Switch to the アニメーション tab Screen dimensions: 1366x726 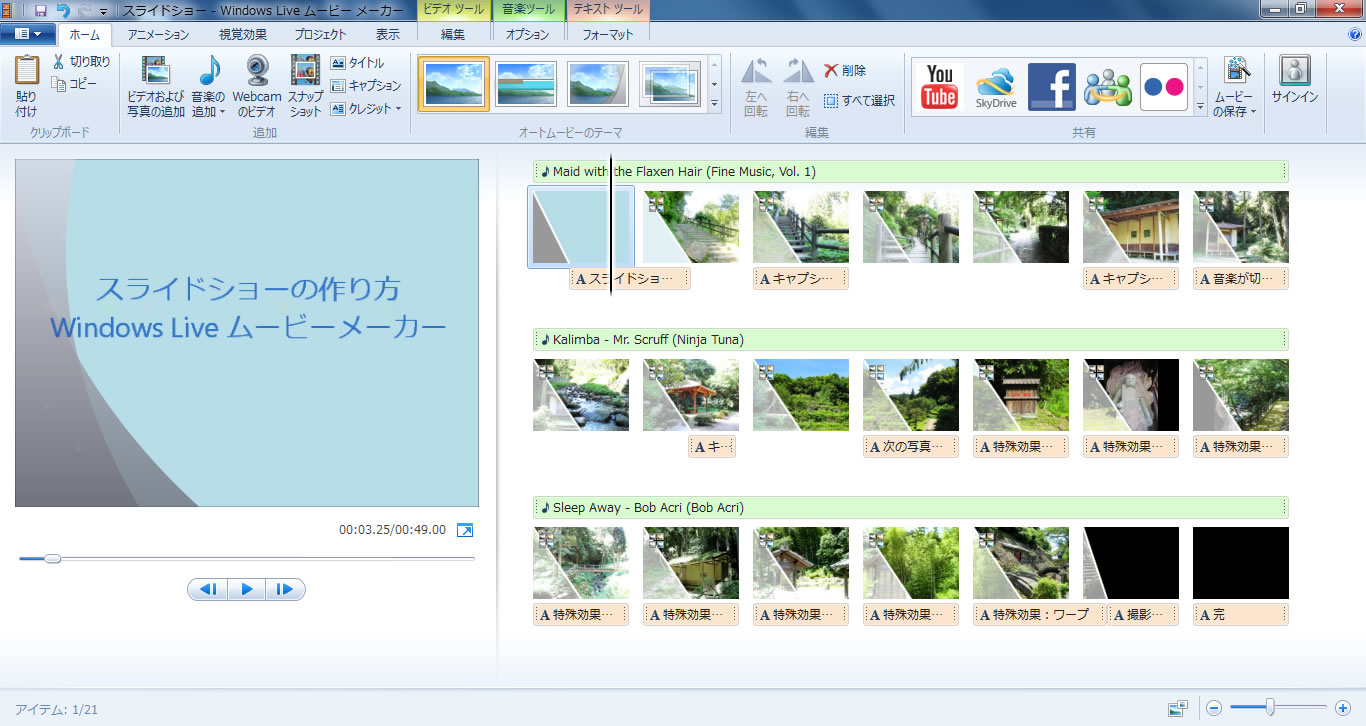pyautogui.click(x=158, y=35)
